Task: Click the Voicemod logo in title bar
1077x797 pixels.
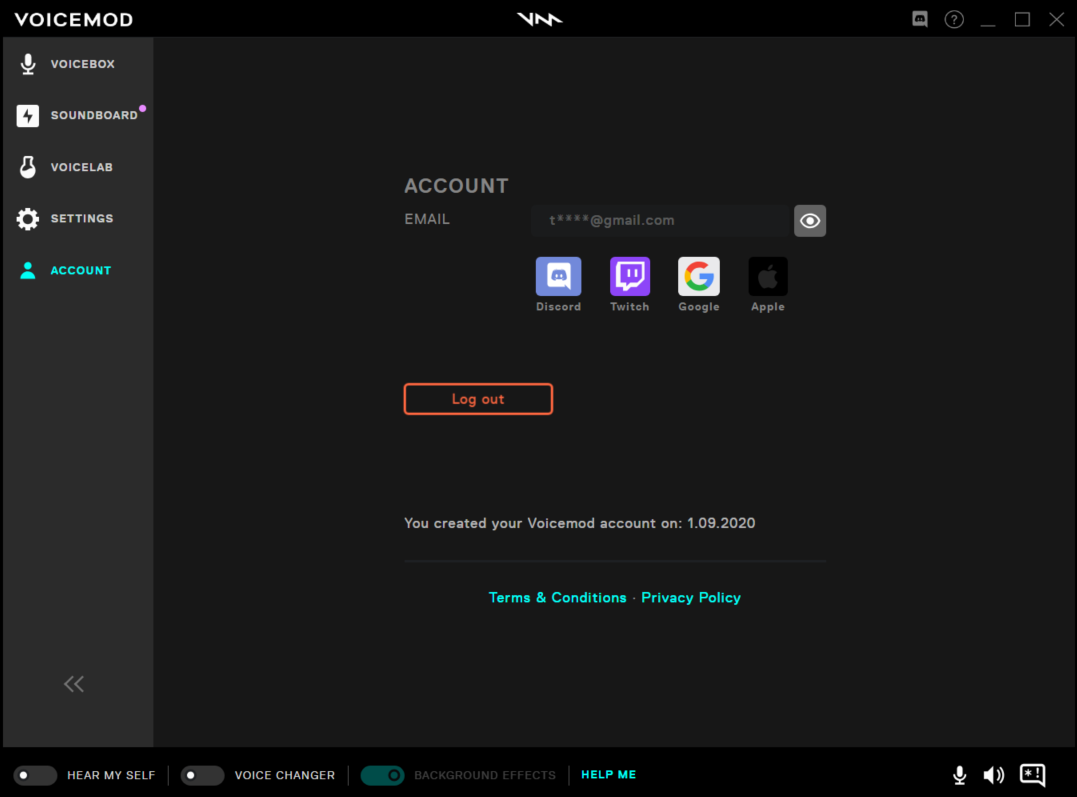Action: coord(539,19)
